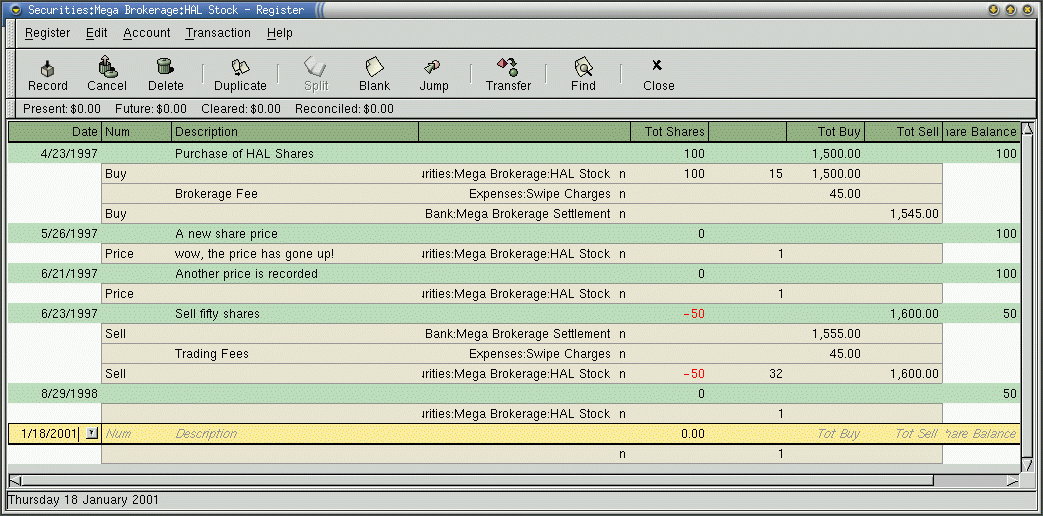The width and height of the screenshot is (1043, 516).
Task: Click the vertical scrollbar down arrow
Action: [x=1027, y=465]
